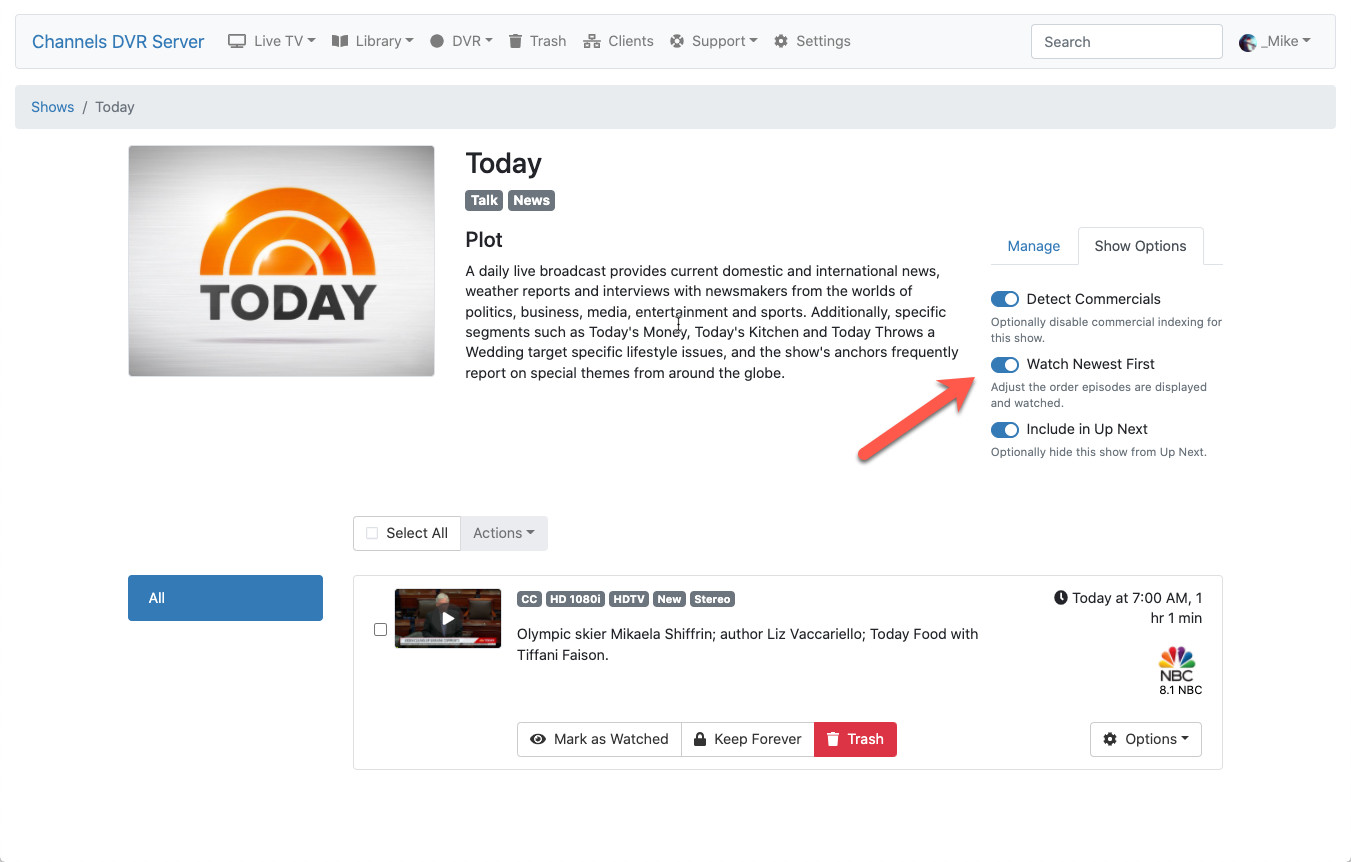Image resolution: width=1351 pixels, height=862 pixels.
Task: Click the Search input field
Action: (1126, 42)
